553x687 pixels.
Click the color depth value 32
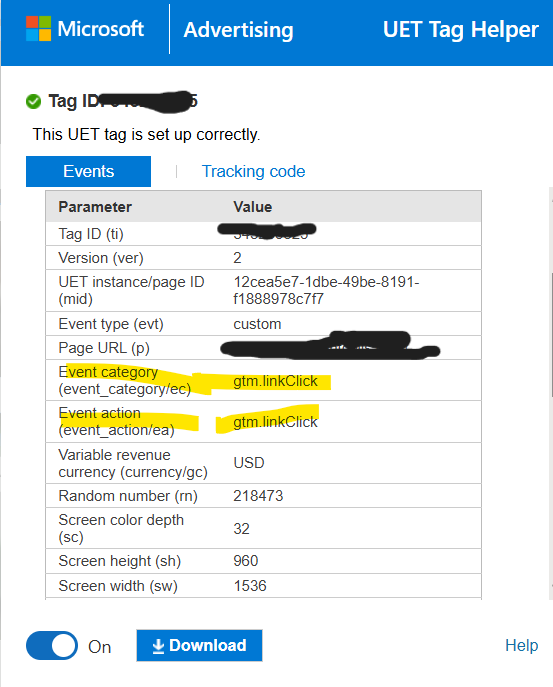click(x=241, y=529)
